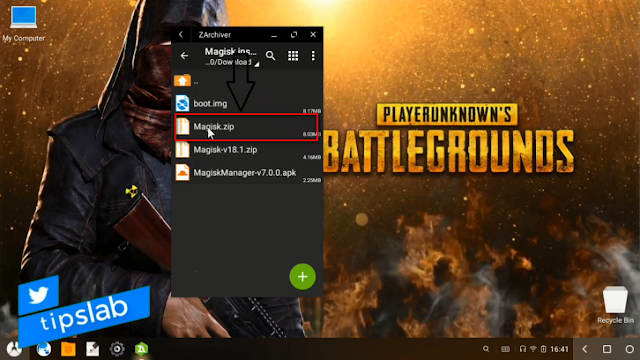Switch to grid view in ZArchiver
This screenshot has height=360, width=640.
[293, 56]
